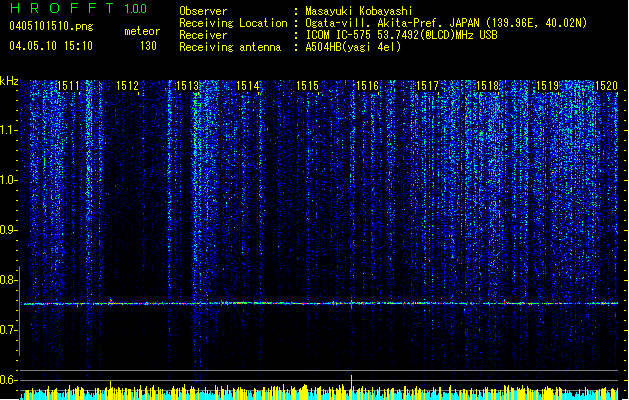
Task: Click the 0.6 frequency axis label
Action: [8, 380]
